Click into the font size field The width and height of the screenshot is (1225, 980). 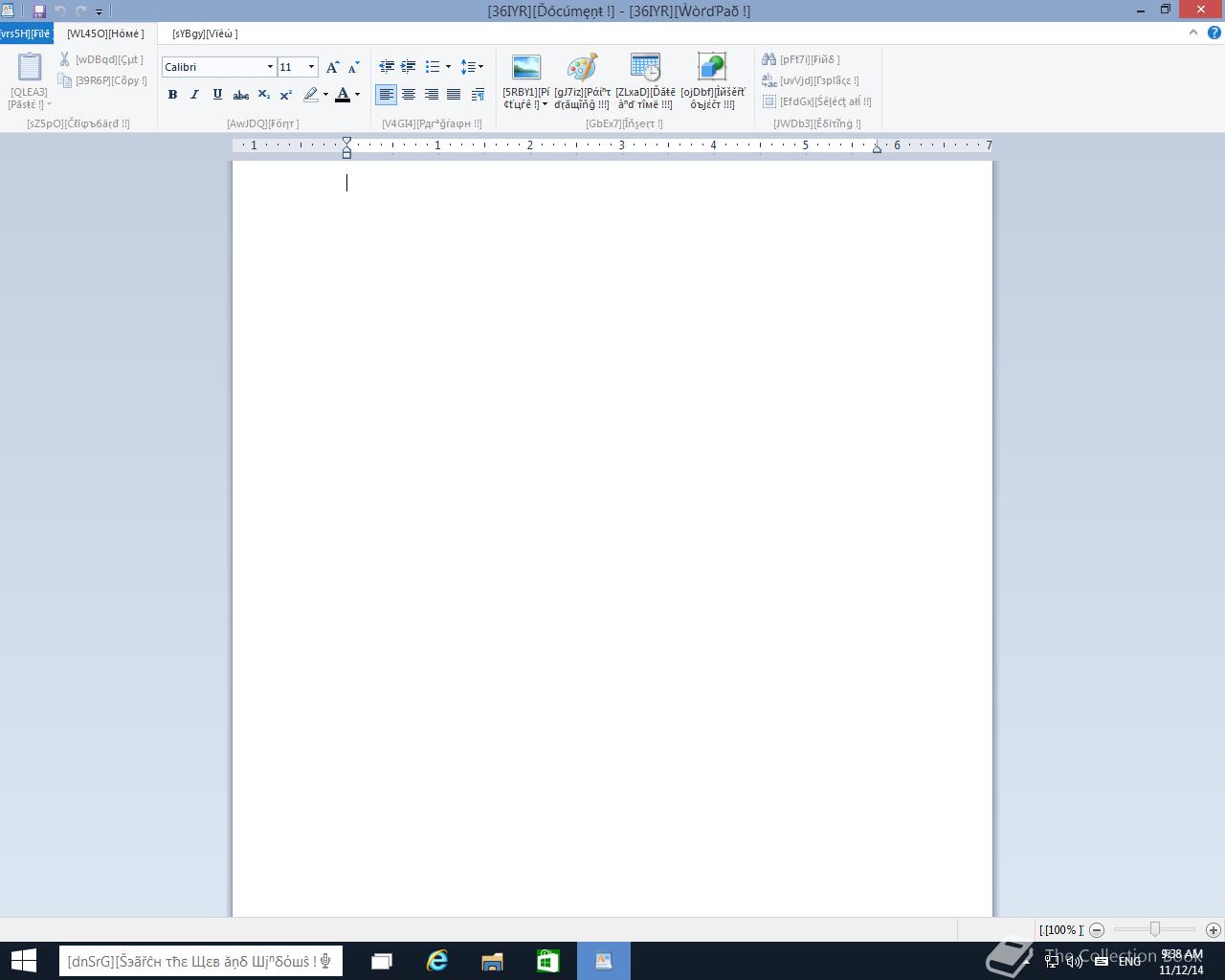291,67
